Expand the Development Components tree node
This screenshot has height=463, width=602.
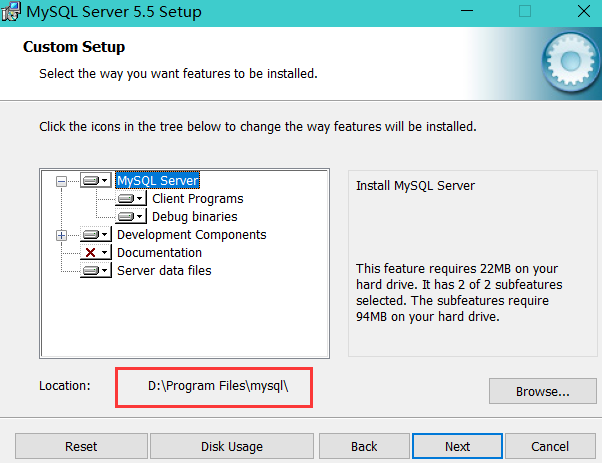[61, 235]
